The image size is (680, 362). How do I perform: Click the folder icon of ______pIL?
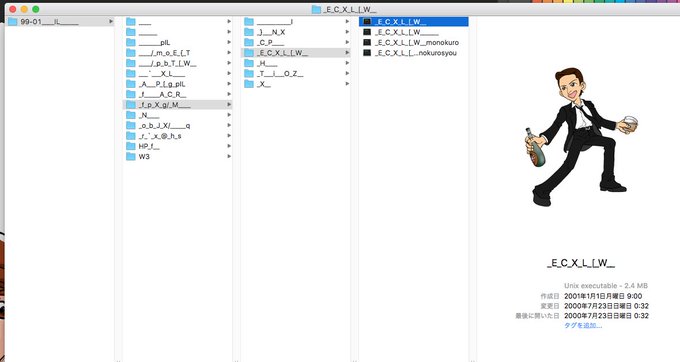(x=131, y=42)
